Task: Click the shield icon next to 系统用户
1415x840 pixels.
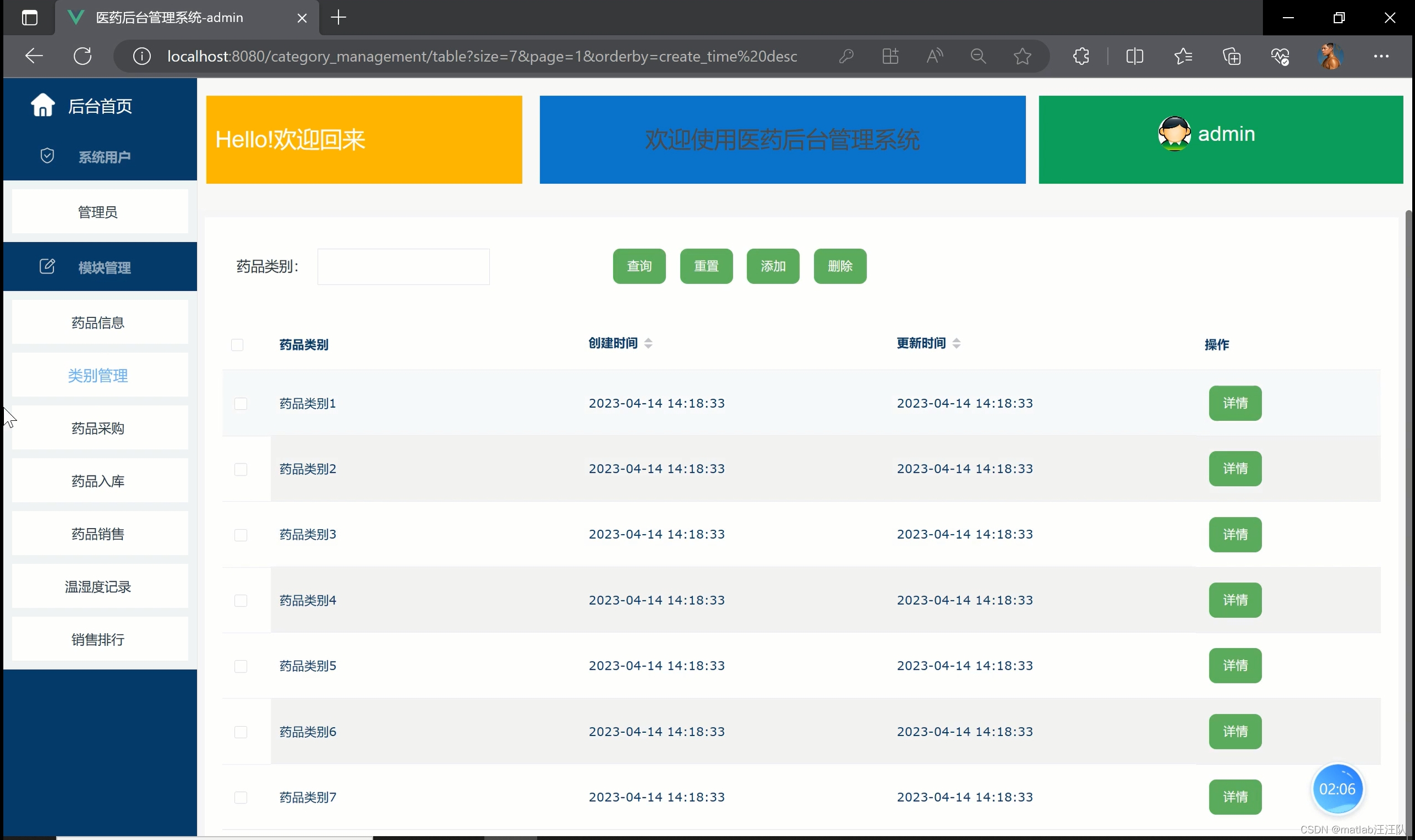Action: 47,155
